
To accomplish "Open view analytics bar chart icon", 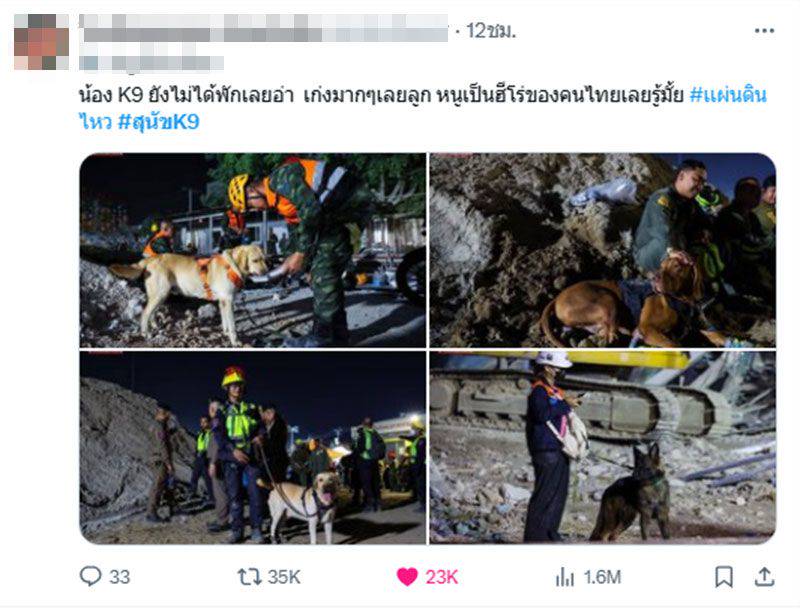I will [x=564, y=577].
